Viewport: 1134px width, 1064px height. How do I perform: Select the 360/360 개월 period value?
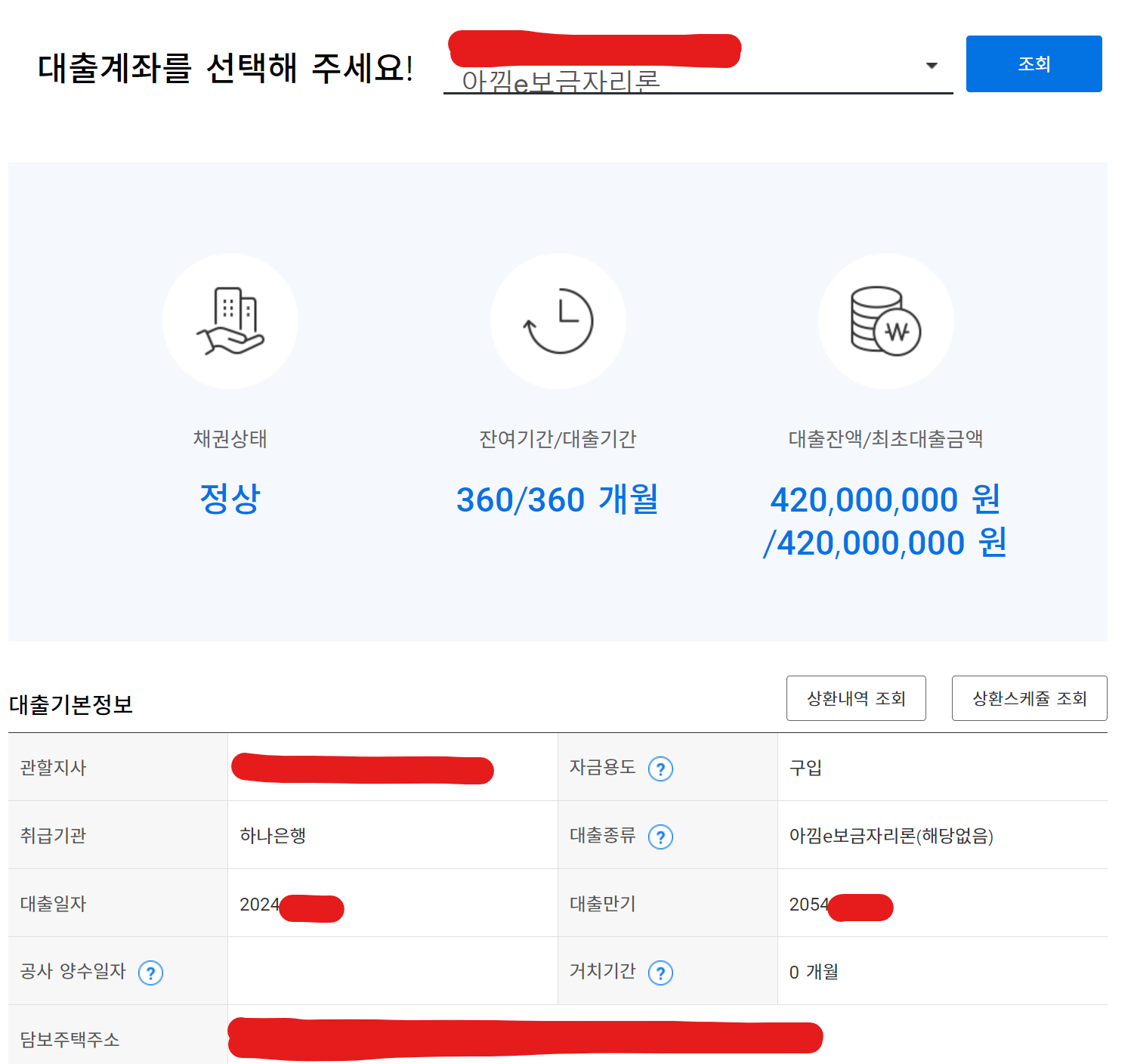click(x=558, y=500)
